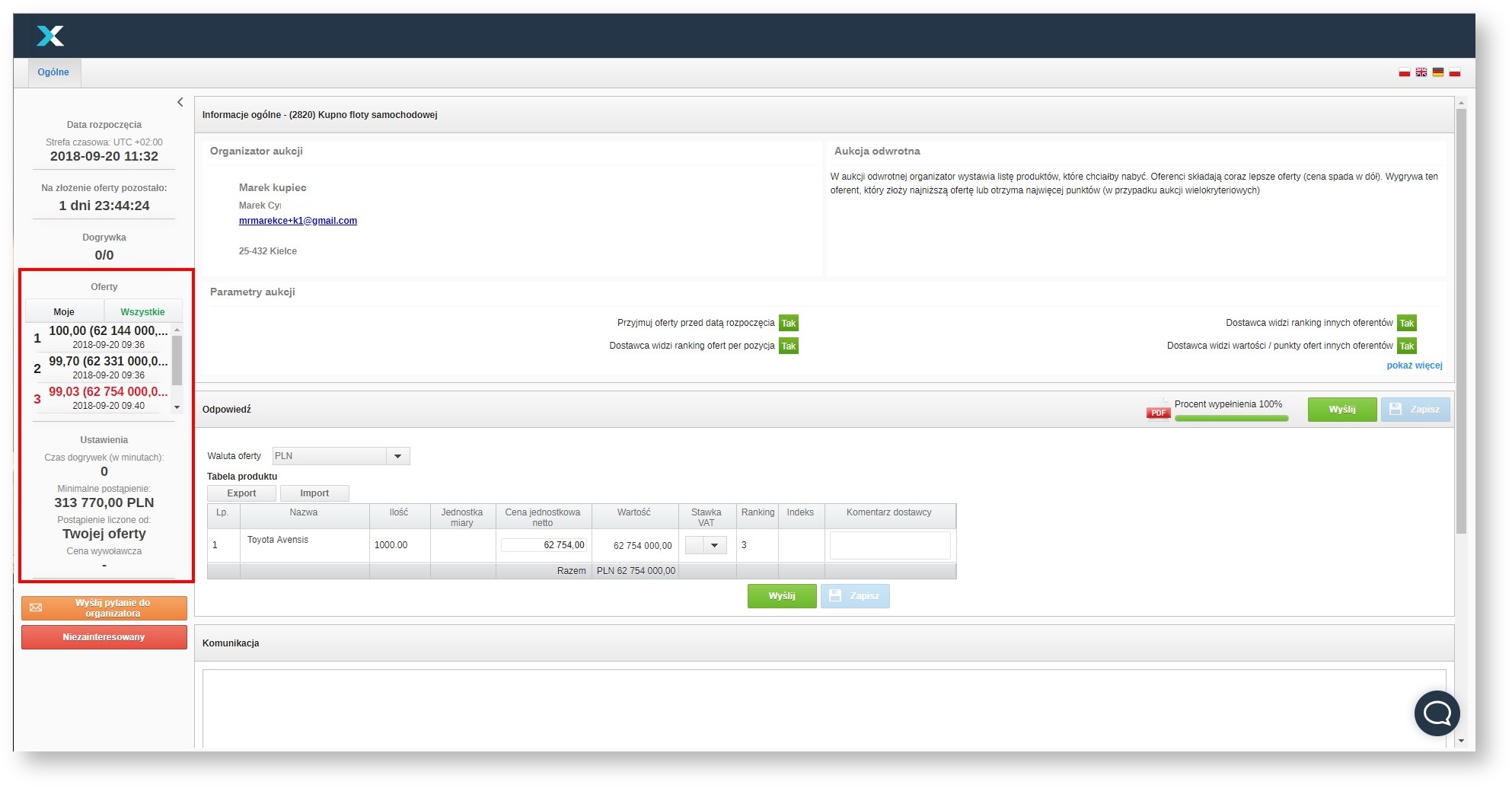
Task: Click the Cena jednostkowa netto input field
Action: pos(544,545)
